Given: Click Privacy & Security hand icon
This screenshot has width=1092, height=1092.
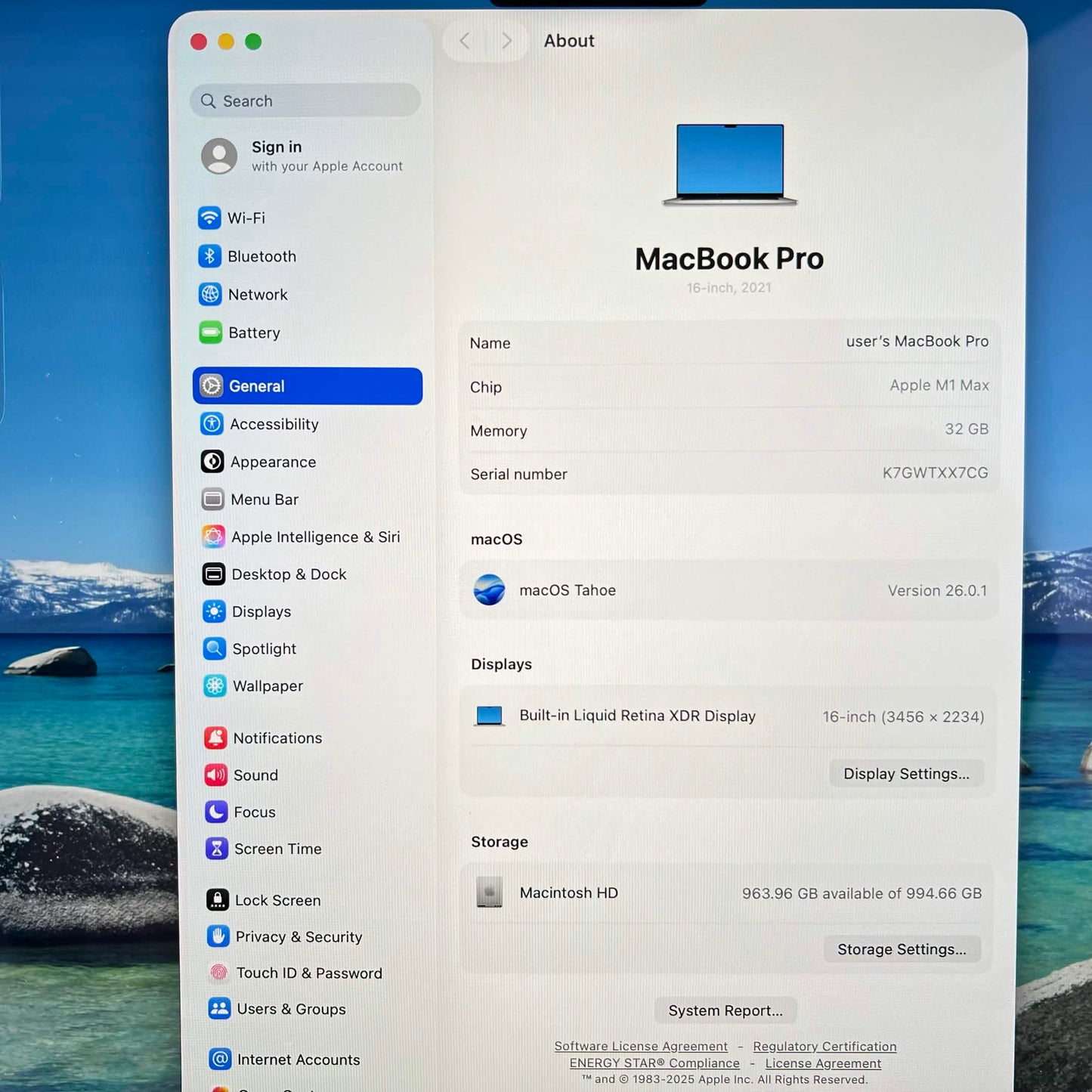Looking at the screenshot, I should click(218, 936).
